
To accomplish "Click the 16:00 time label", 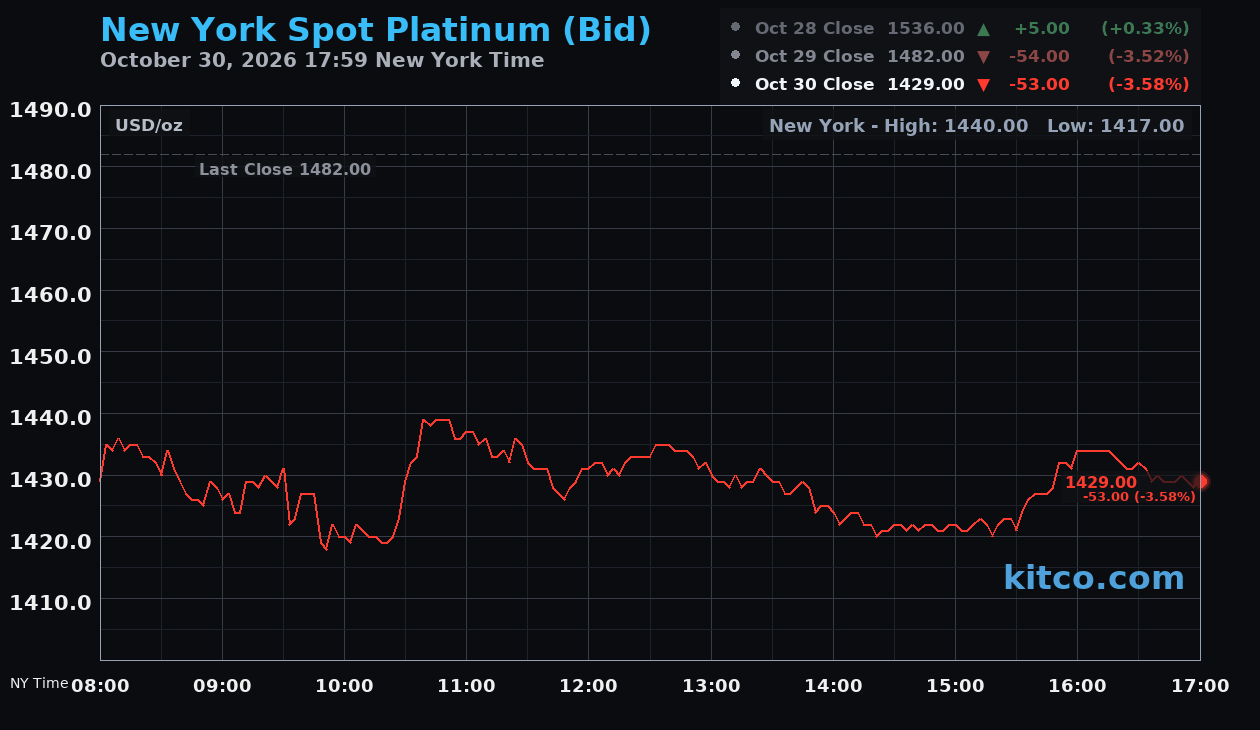I will (x=1077, y=686).
